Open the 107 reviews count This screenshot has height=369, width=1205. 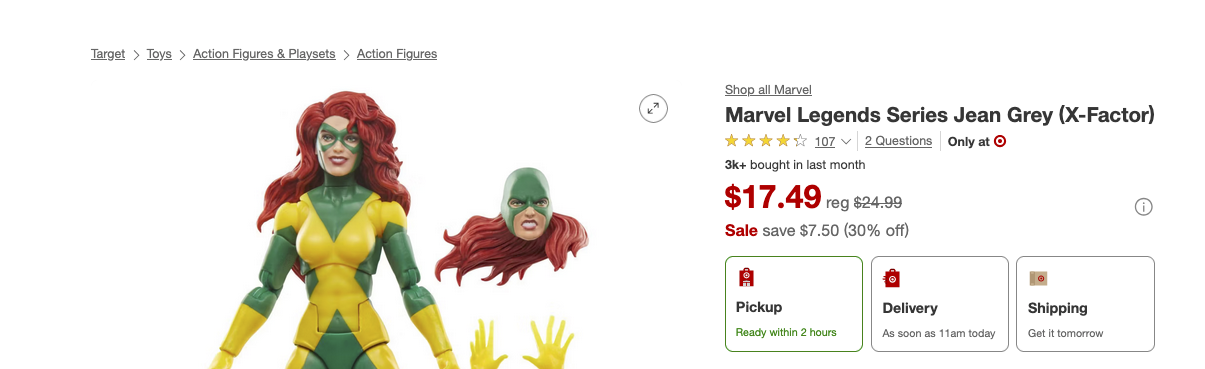click(x=825, y=142)
